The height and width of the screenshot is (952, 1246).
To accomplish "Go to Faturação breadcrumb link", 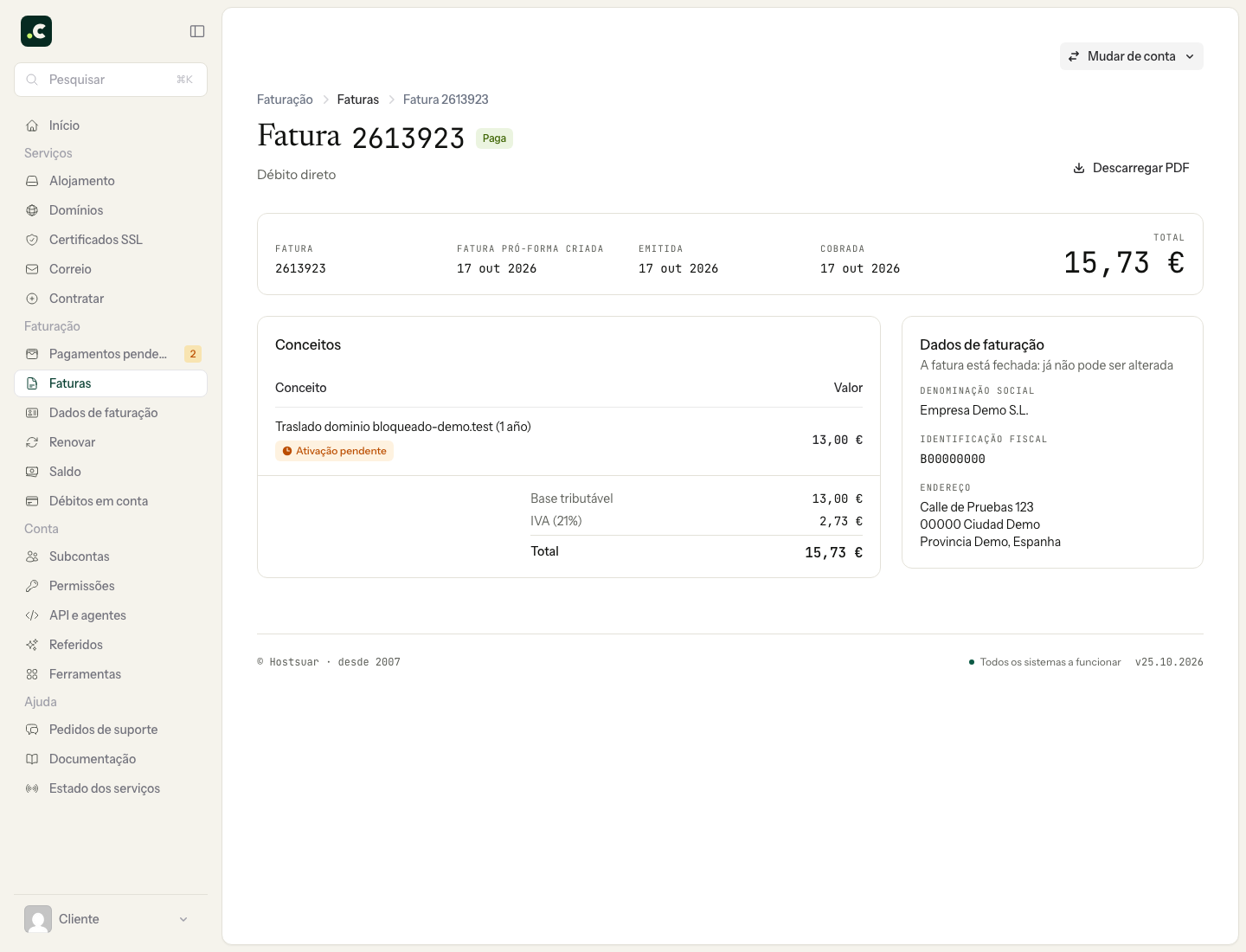I will 285,100.
